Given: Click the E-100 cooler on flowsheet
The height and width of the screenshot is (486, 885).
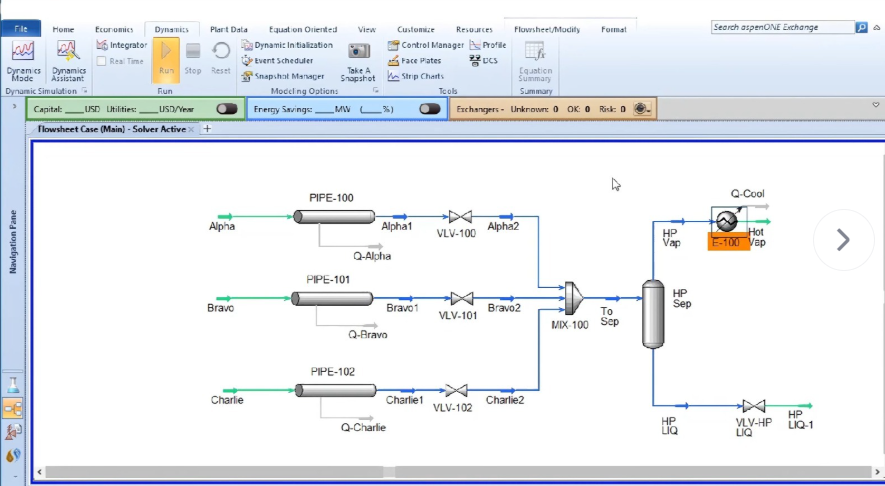Looking at the screenshot, I should point(727,221).
